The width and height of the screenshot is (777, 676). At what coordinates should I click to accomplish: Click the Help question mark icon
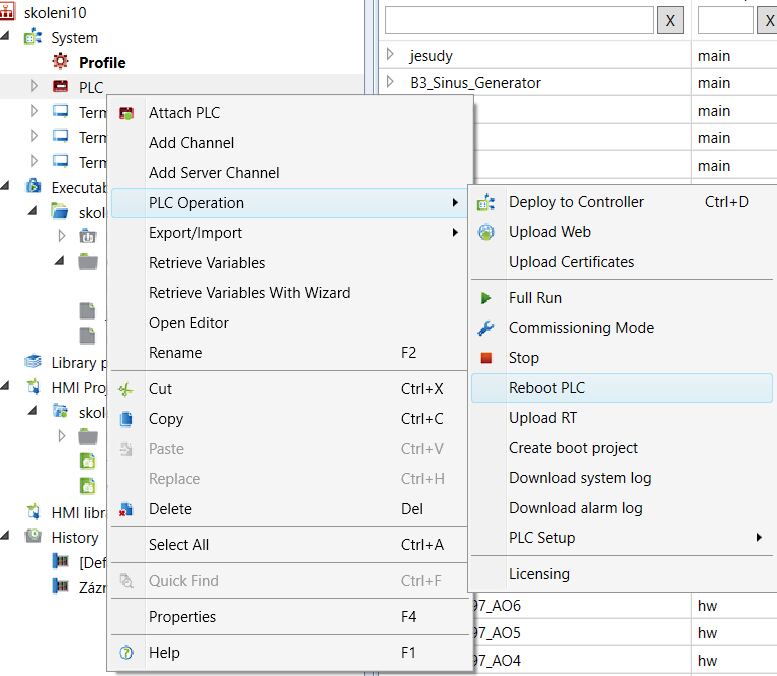point(127,653)
